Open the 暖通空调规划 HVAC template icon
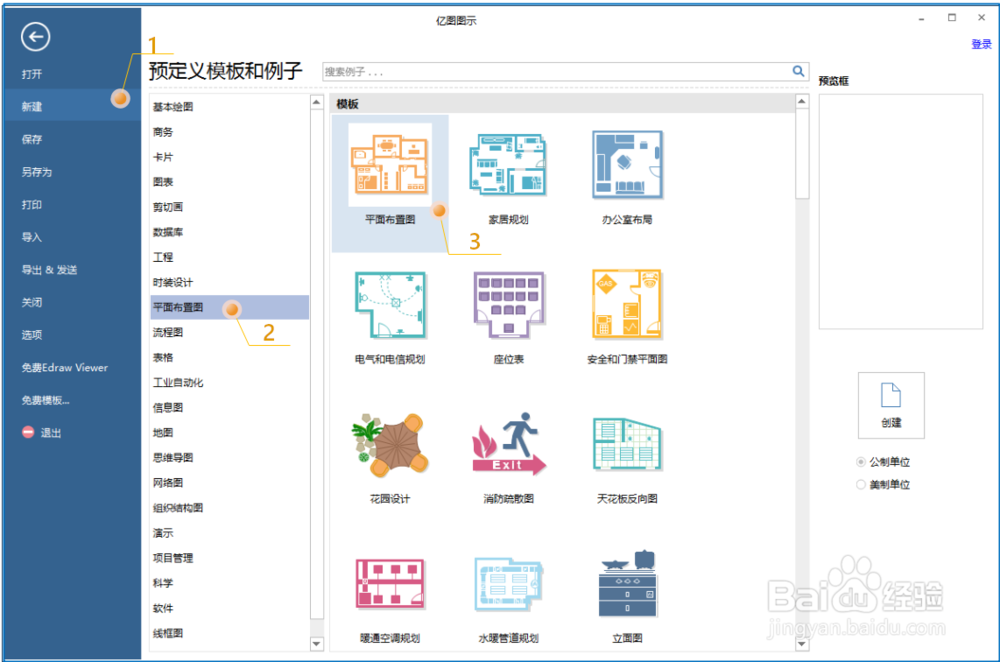1000x662 pixels. click(x=390, y=584)
